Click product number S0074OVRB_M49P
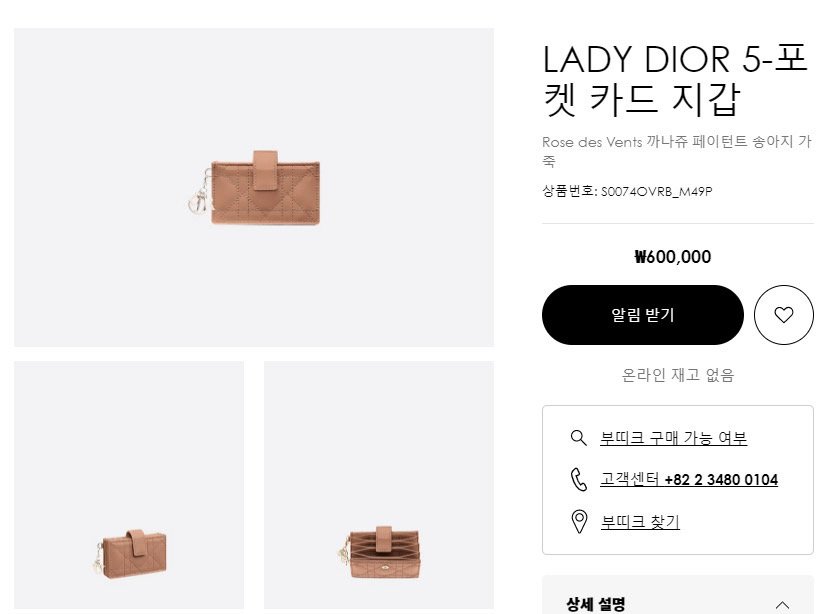Screen dimensions: 832x614 pyautogui.click(x=656, y=192)
